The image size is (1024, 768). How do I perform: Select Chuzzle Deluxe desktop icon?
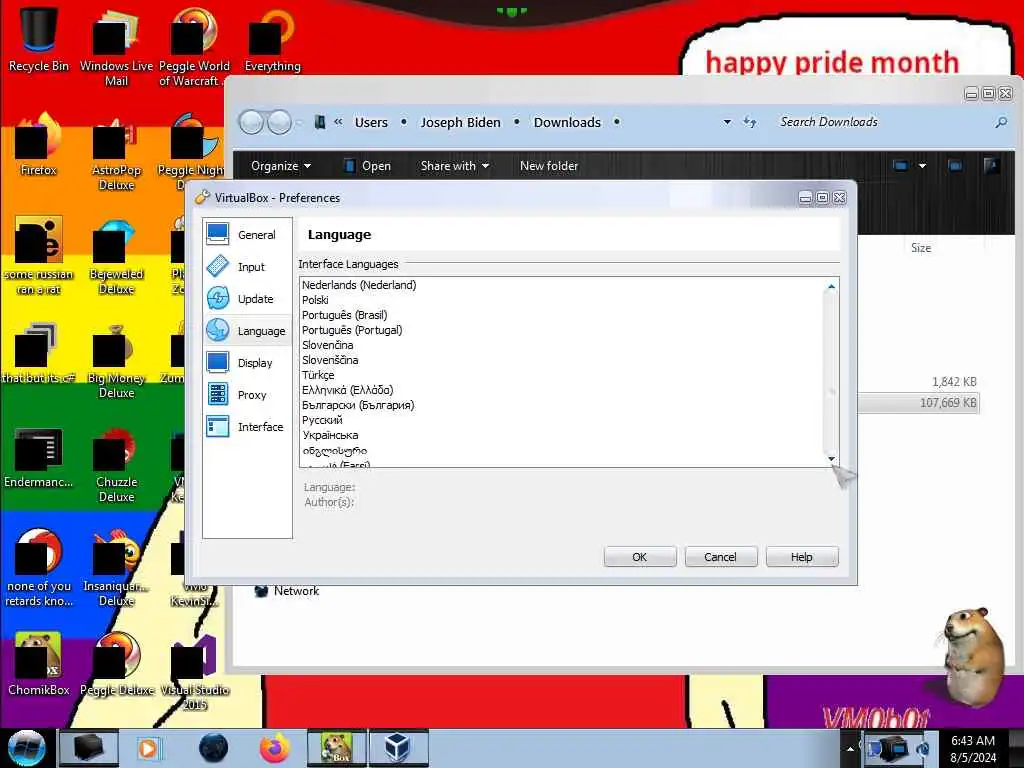coord(116,464)
